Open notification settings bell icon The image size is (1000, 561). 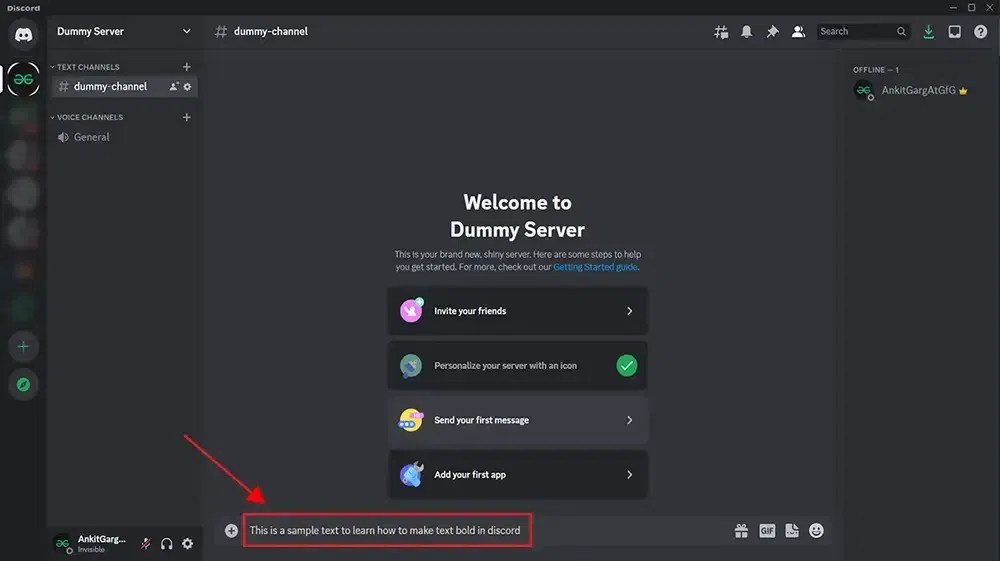(746, 31)
